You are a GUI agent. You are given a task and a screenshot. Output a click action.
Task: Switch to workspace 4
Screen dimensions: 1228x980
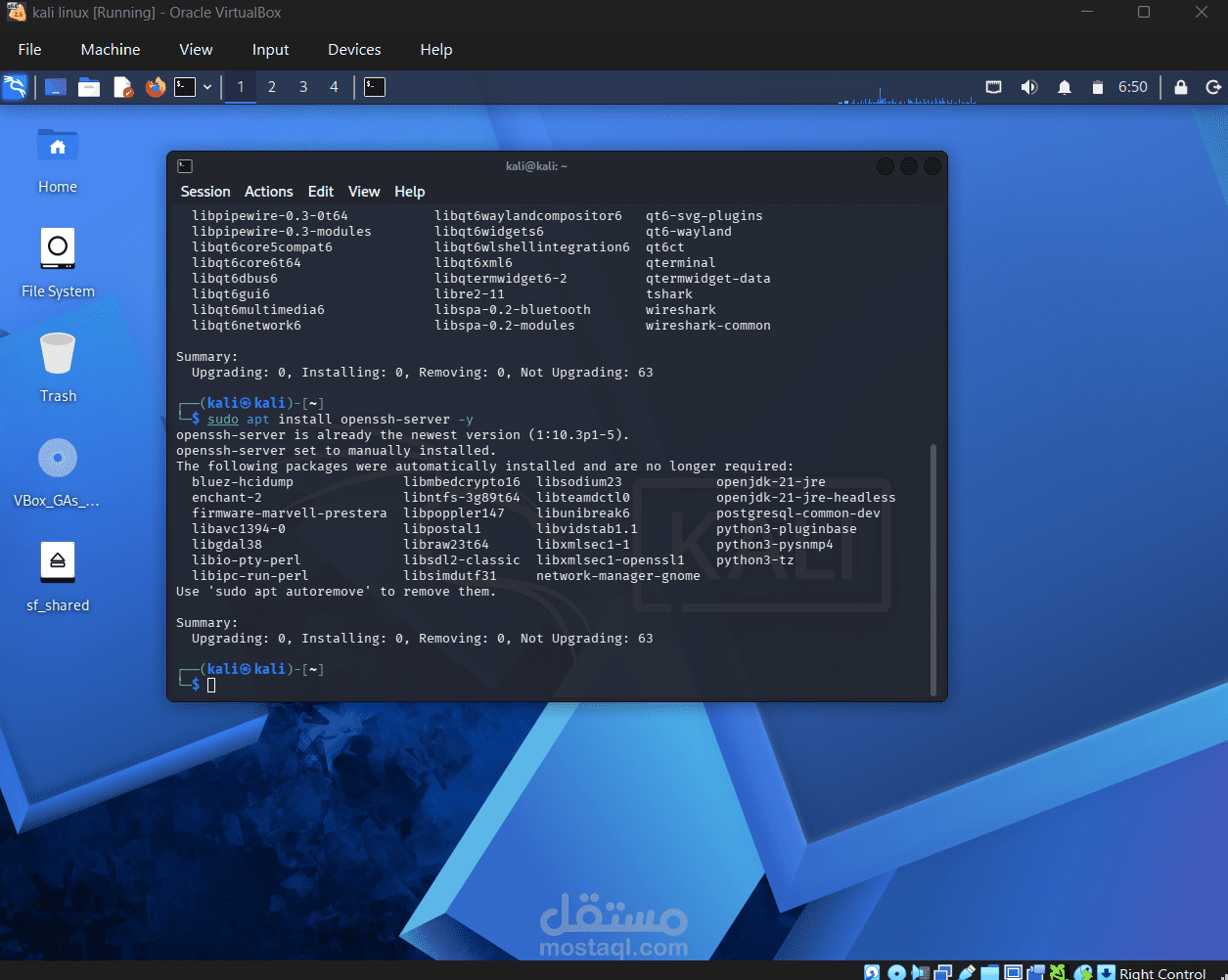334,87
